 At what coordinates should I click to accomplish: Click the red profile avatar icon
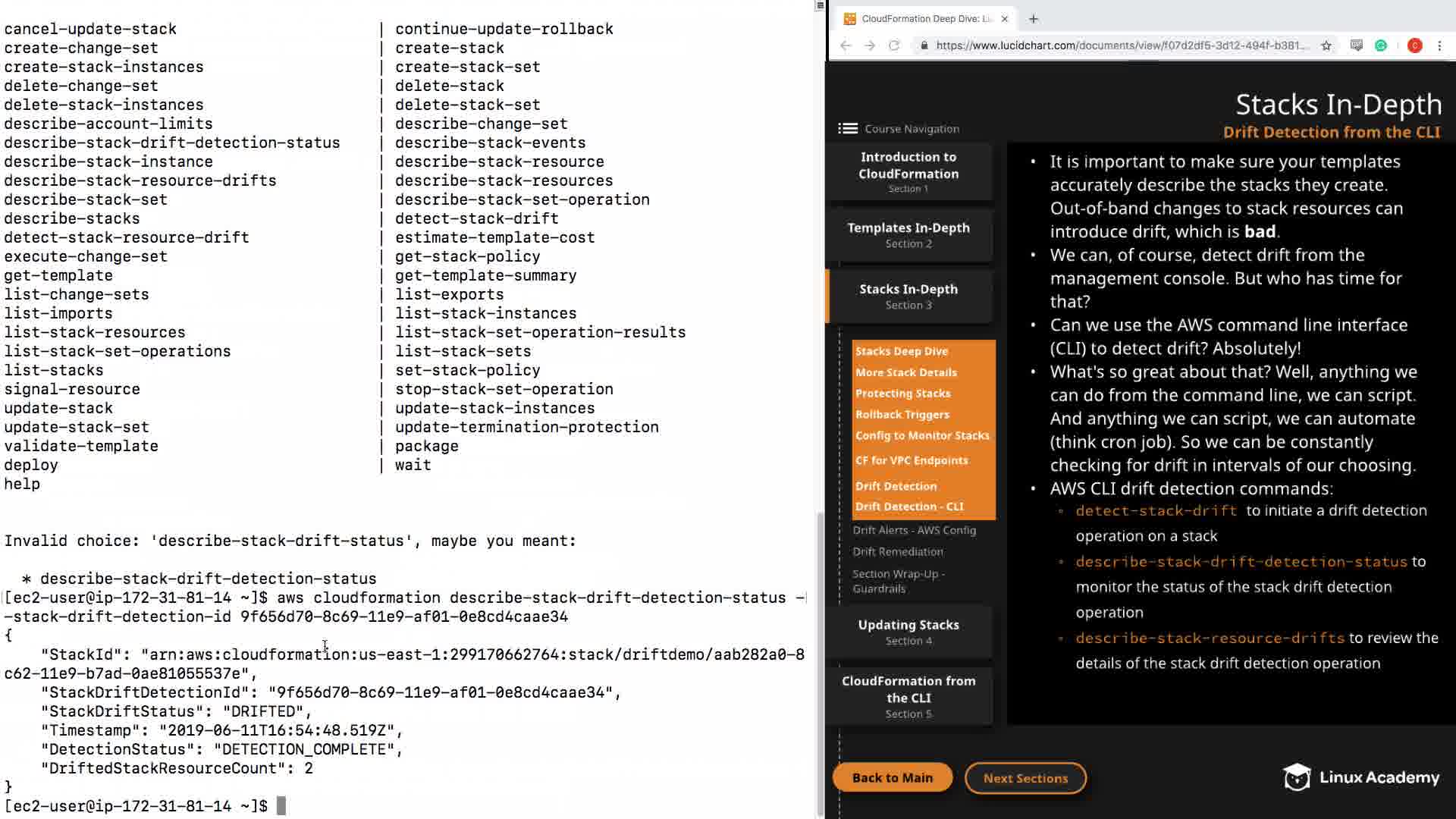(1414, 45)
